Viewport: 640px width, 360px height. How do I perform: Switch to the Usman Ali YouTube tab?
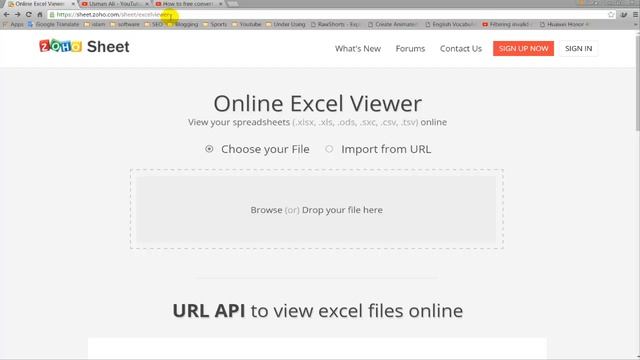point(114,4)
